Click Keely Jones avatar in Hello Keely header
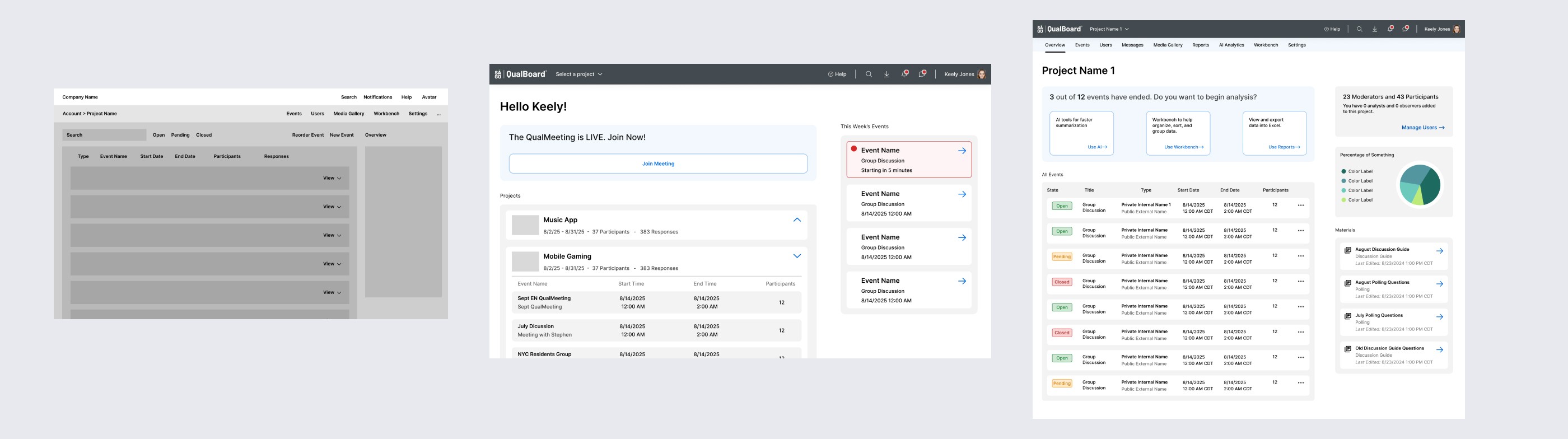 982,74
